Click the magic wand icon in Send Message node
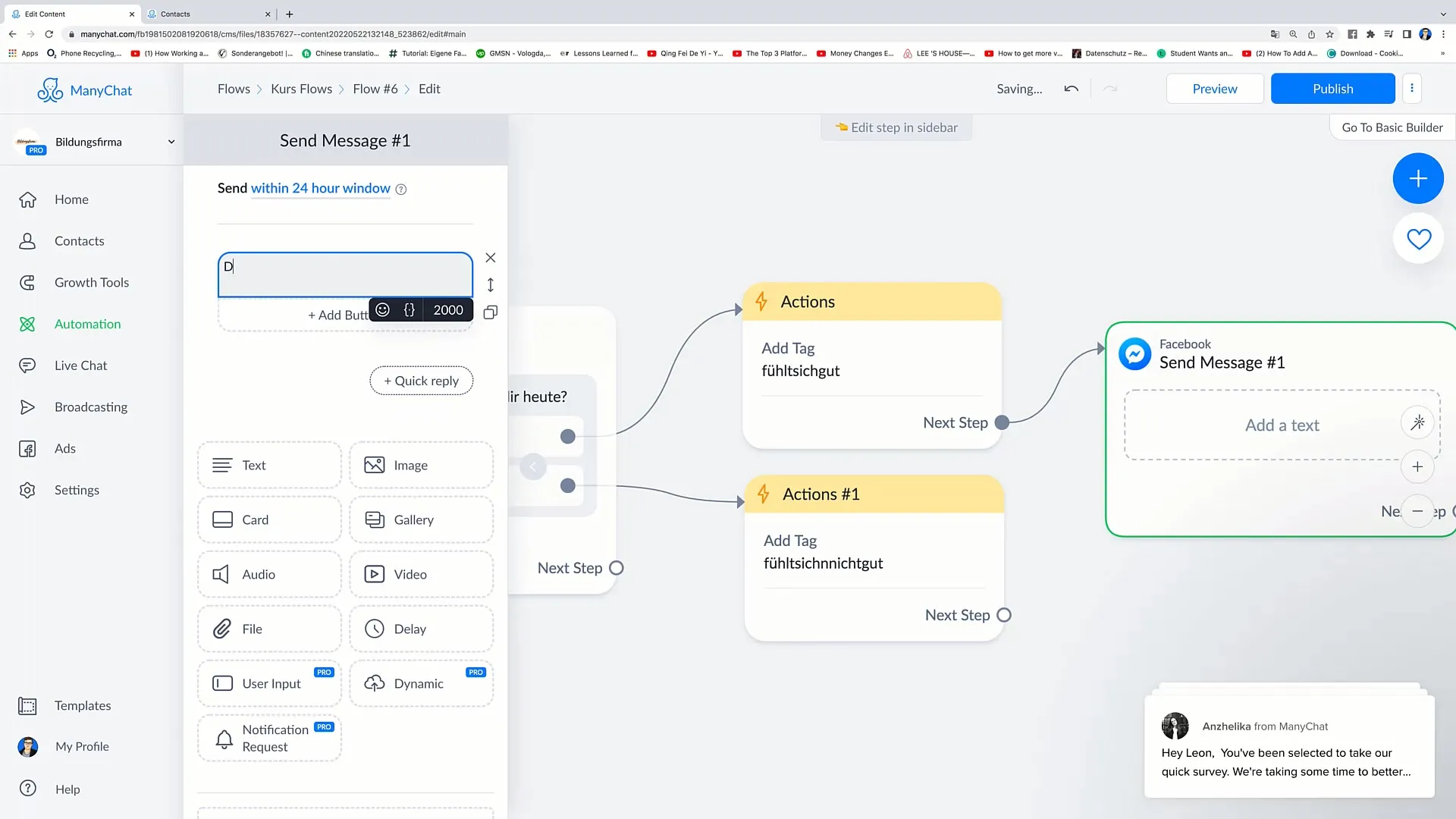Viewport: 1456px width, 819px height. tap(1417, 423)
